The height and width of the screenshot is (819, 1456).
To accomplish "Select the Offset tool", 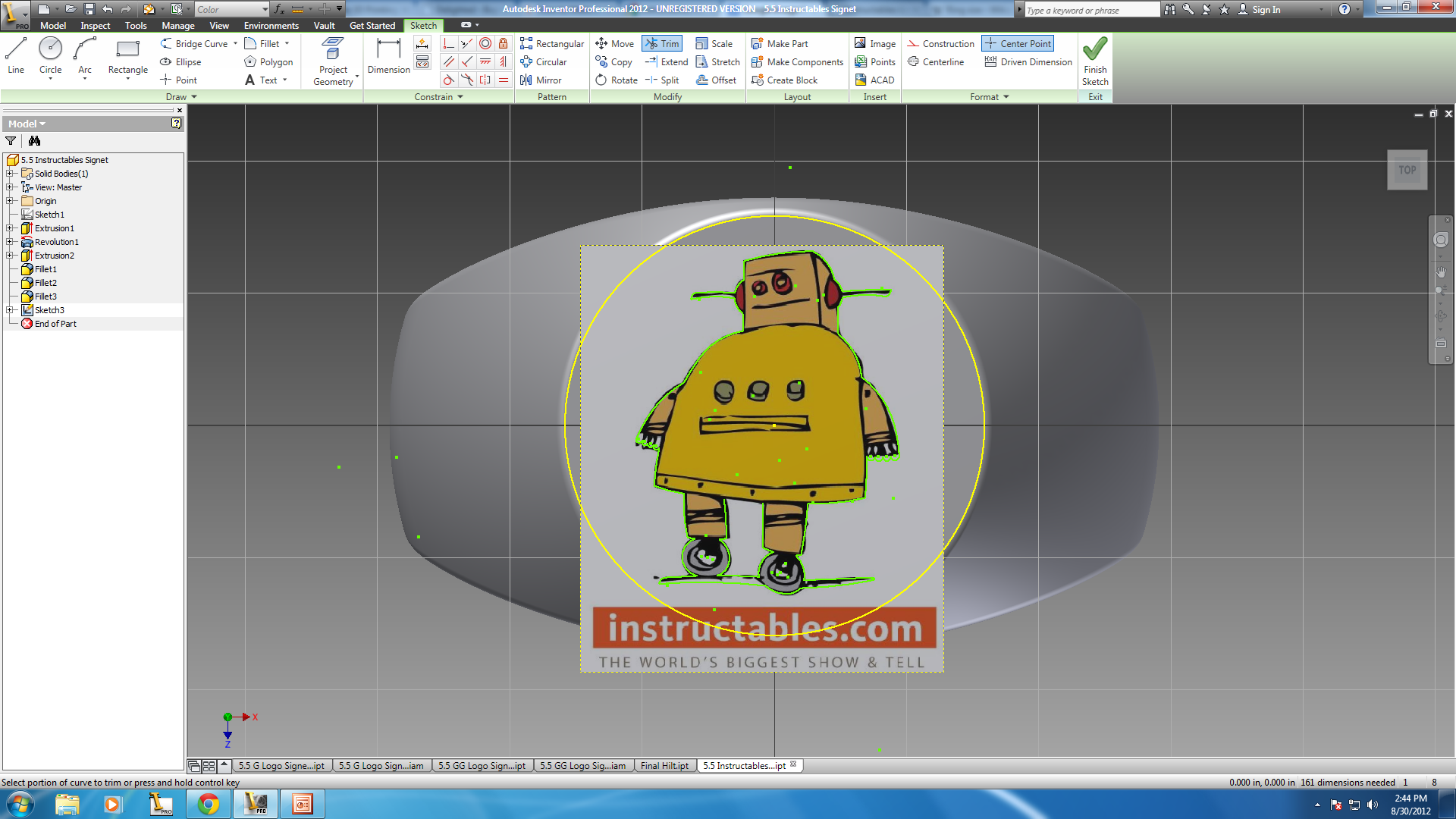I will [716, 80].
